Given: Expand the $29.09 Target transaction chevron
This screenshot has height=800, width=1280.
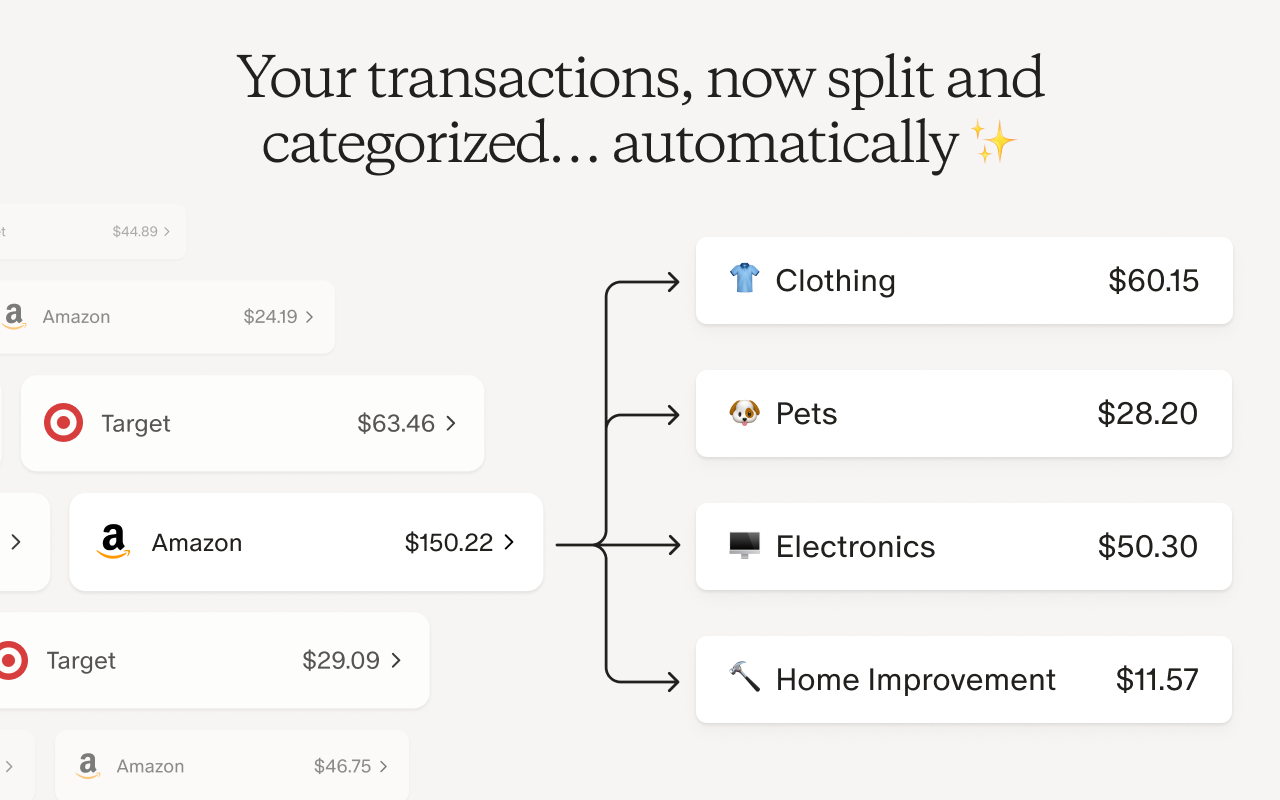Looking at the screenshot, I should [x=396, y=660].
